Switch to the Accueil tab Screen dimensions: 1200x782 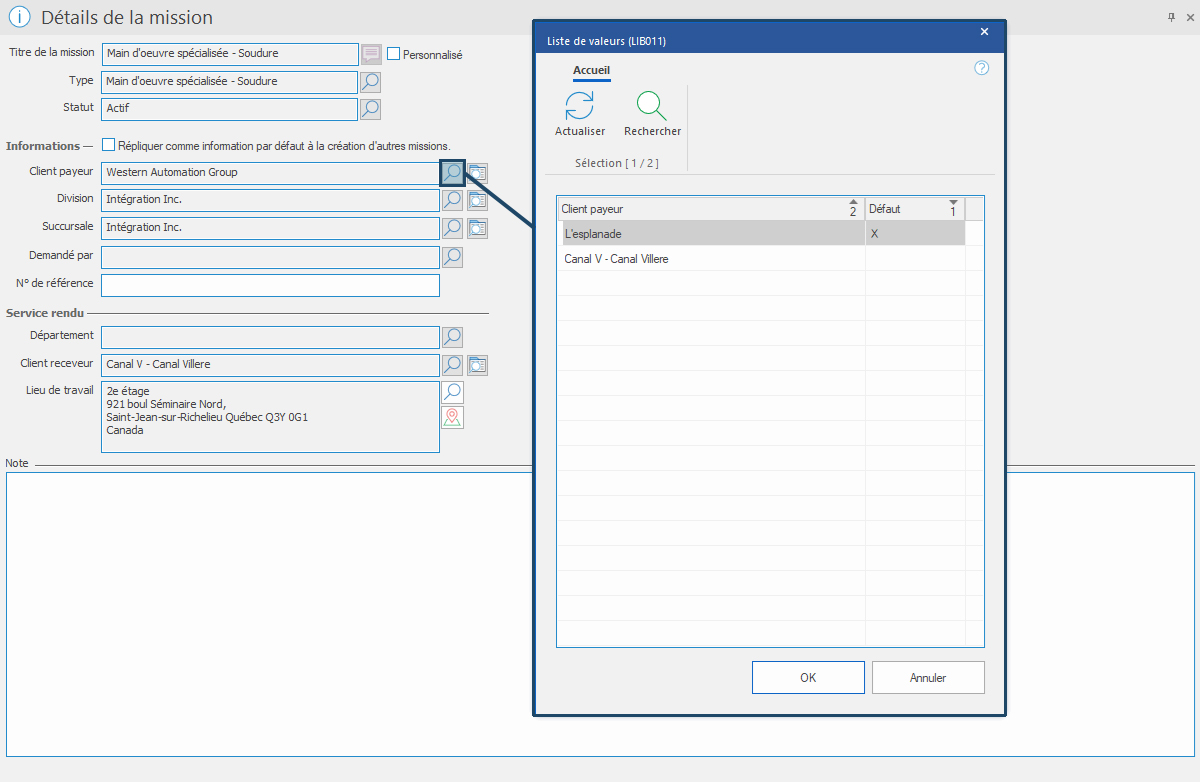[x=591, y=71]
